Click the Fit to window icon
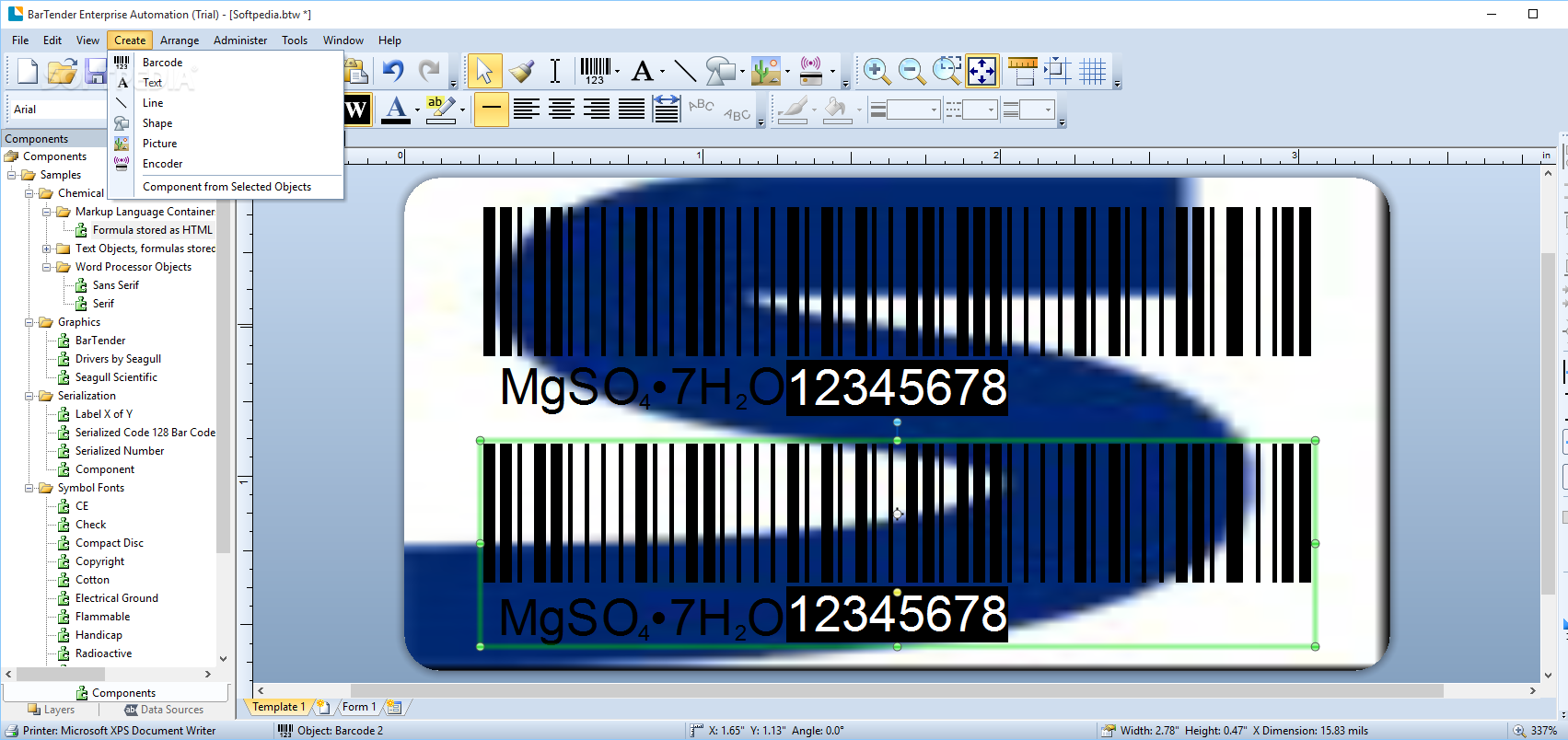Screen dimensions: 1568x740 coord(981,71)
